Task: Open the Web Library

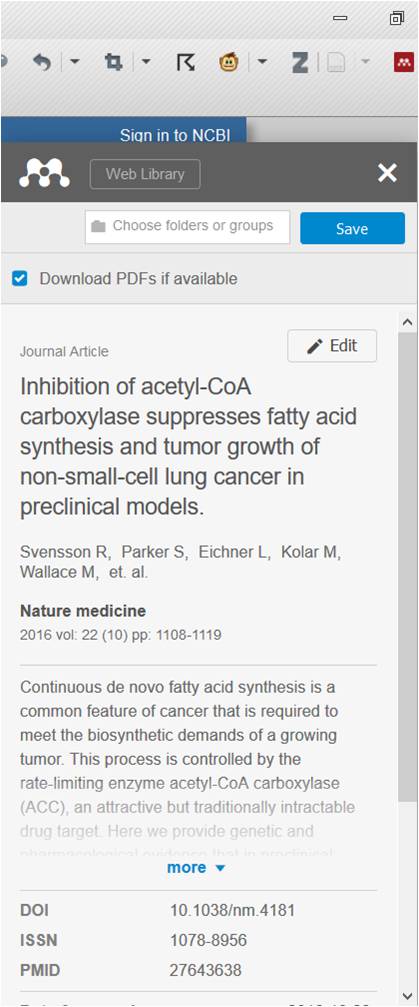Action: click(x=145, y=174)
